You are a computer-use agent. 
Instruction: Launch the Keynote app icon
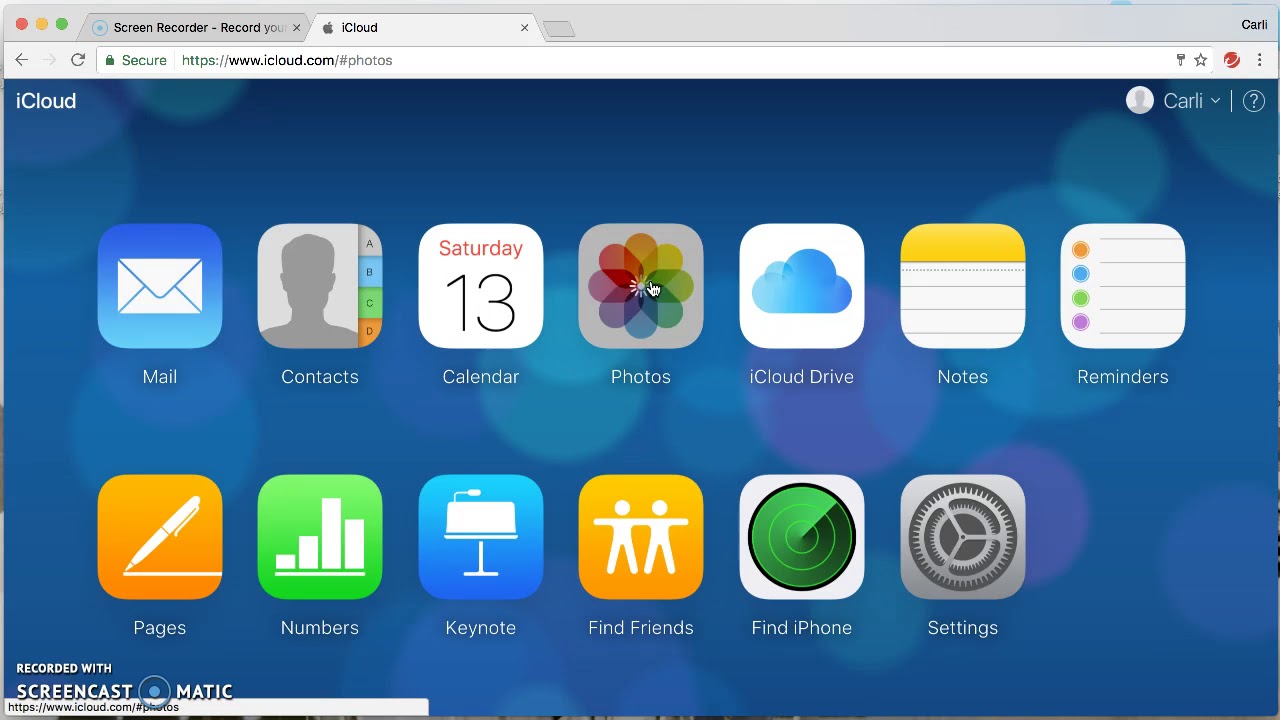click(481, 537)
